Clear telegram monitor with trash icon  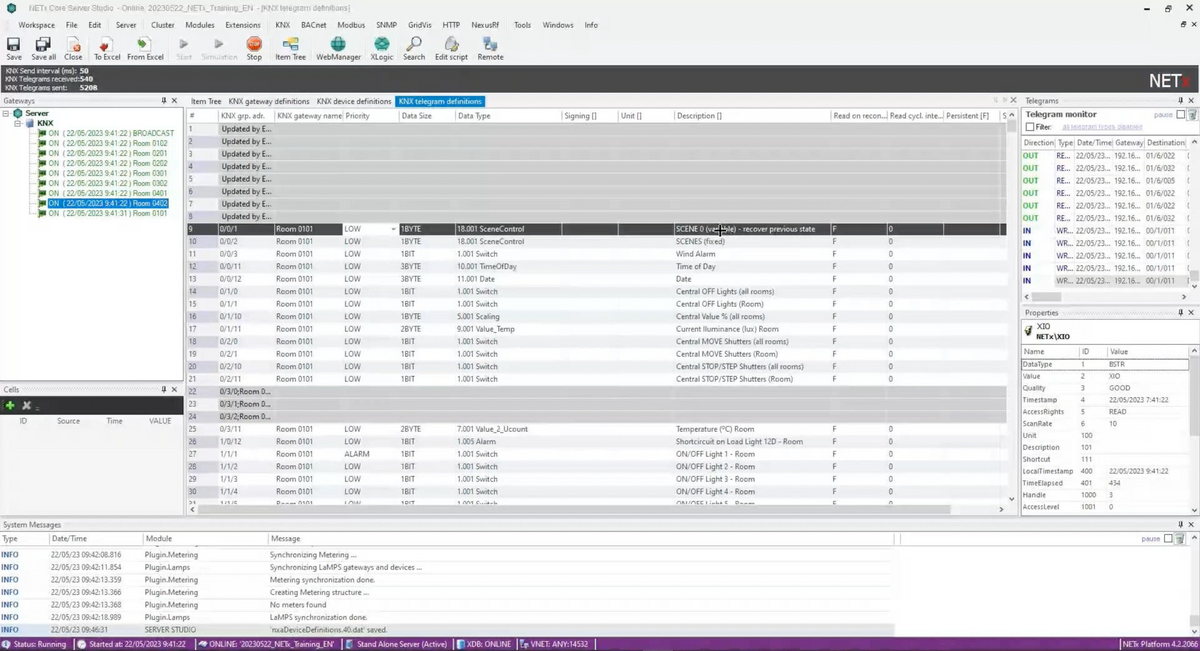tap(1193, 114)
